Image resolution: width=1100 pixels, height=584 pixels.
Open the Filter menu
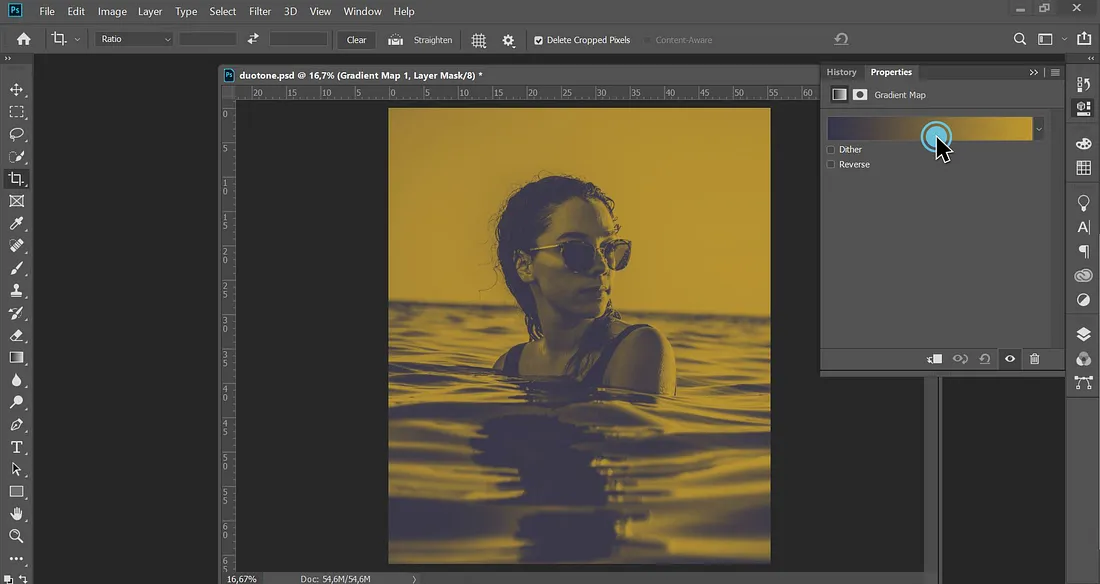point(260,11)
